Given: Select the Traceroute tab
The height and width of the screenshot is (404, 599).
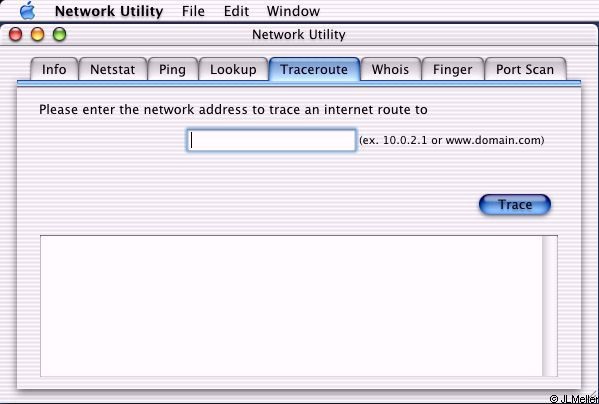Looking at the screenshot, I should point(314,69).
